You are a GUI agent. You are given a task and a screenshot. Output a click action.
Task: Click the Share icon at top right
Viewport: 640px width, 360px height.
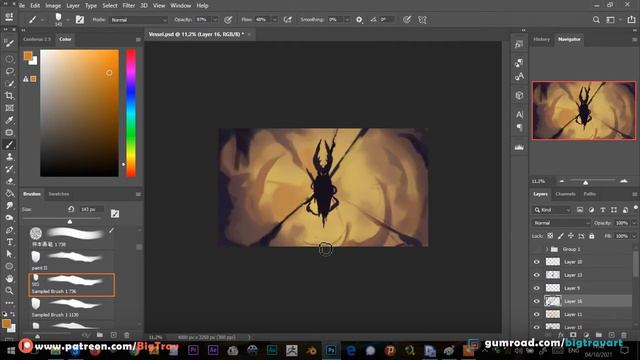[x=631, y=20]
